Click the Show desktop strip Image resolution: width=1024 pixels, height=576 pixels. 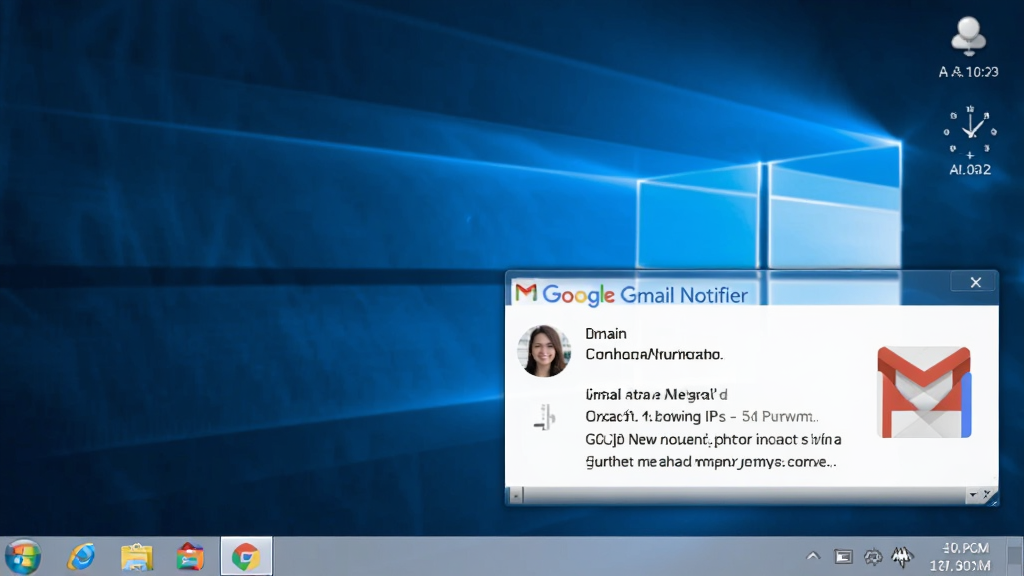[1015, 556]
